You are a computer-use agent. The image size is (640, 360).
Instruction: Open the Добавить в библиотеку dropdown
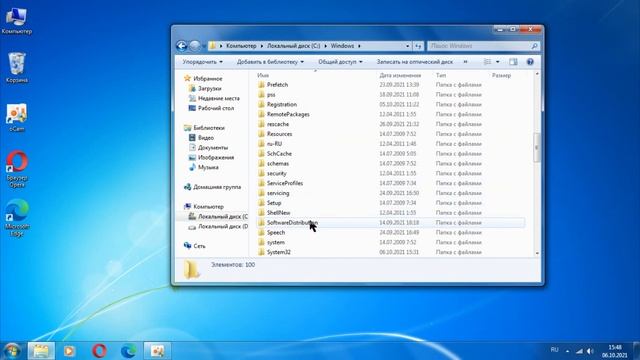tap(270, 62)
